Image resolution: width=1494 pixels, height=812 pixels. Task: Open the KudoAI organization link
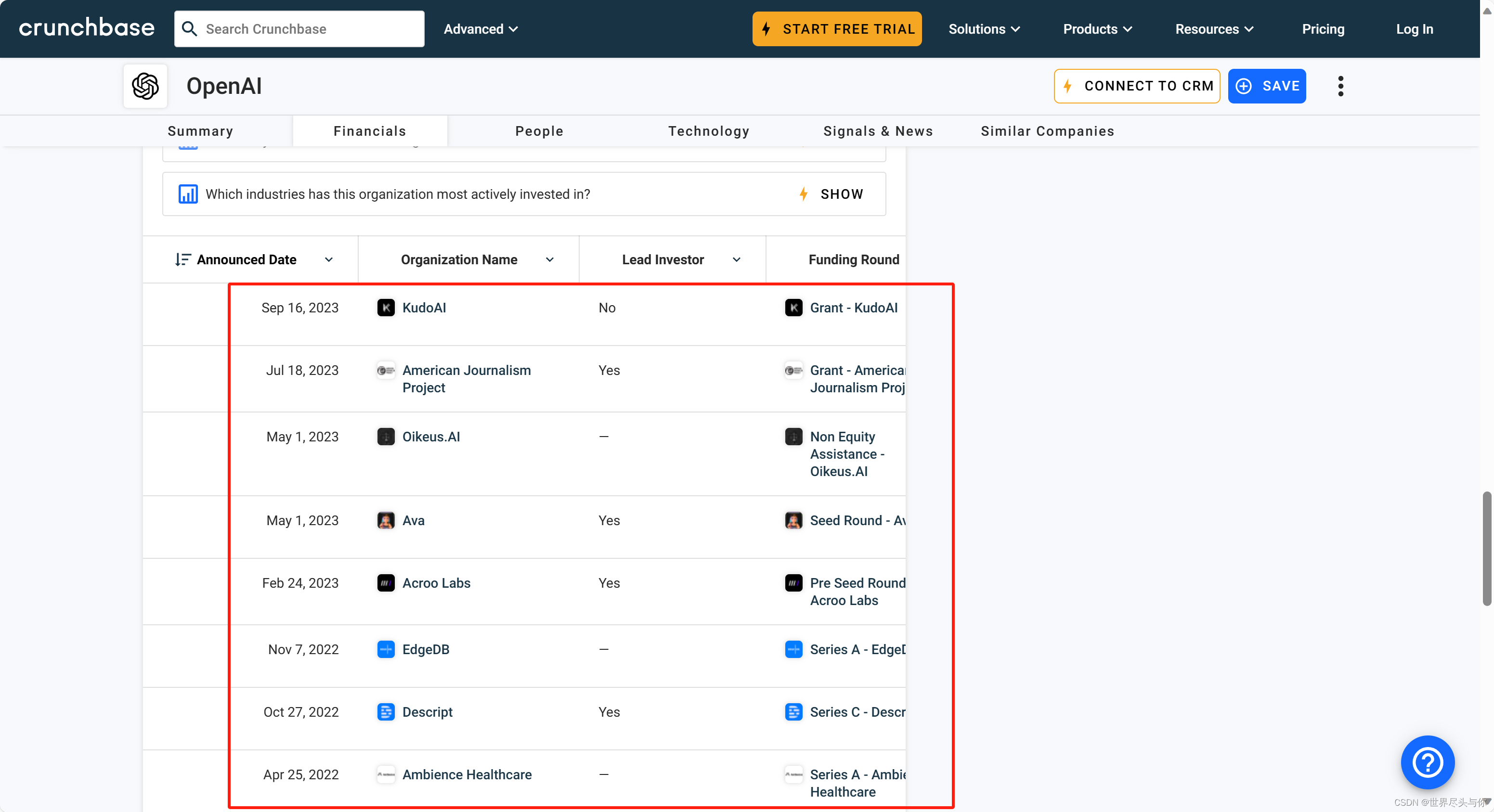[424, 308]
